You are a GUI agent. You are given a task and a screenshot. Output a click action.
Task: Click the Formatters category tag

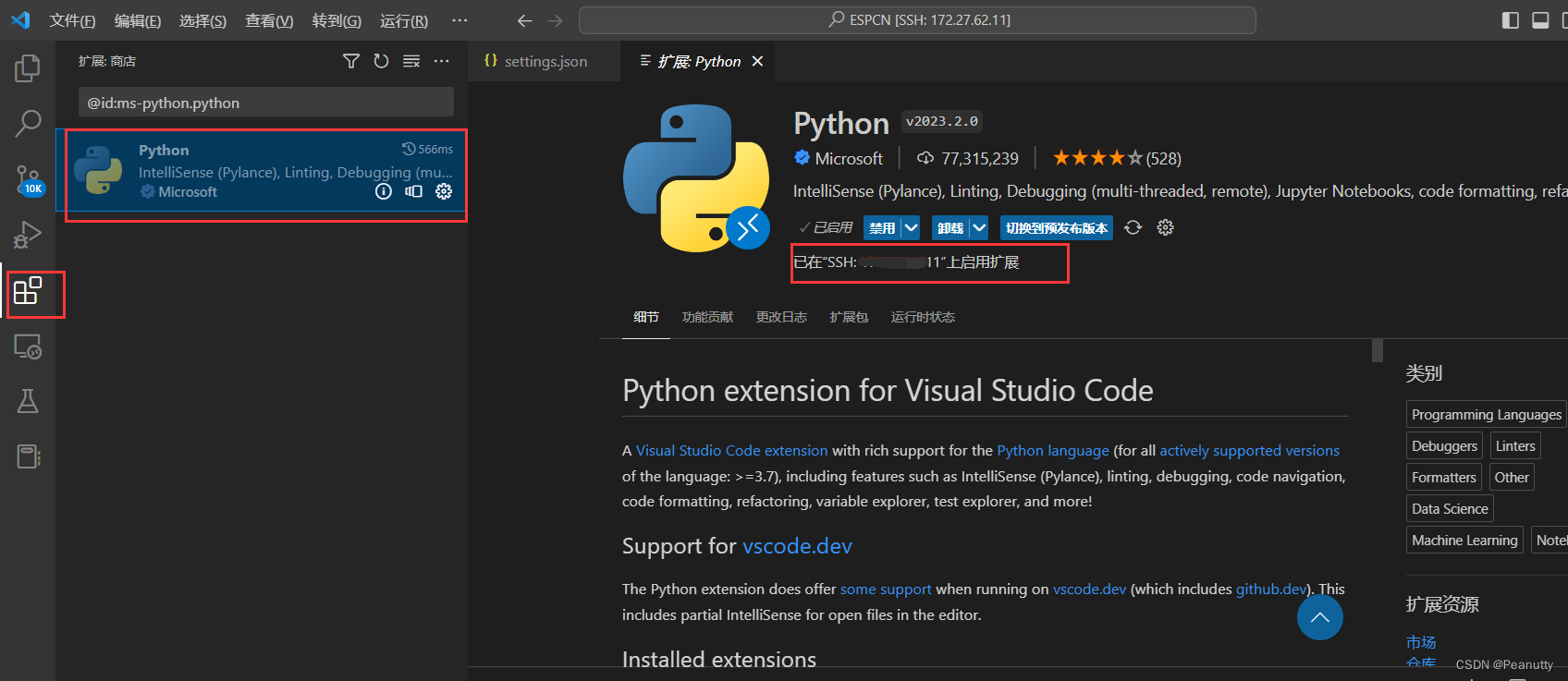[x=1444, y=477]
